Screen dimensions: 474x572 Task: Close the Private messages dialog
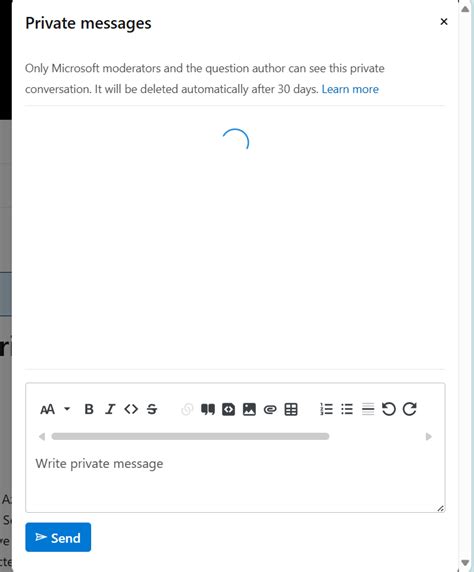tap(444, 22)
